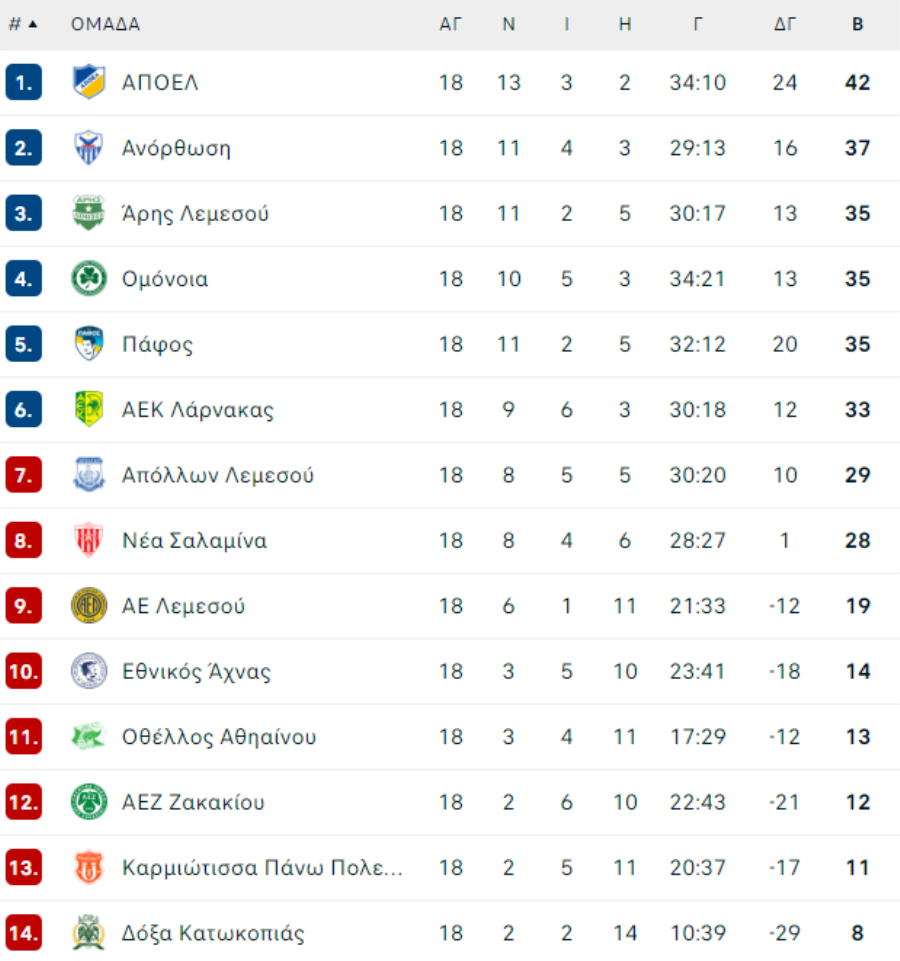Open Ανόρθωση team logo
The height and width of the screenshot is (961, 900).
click(89, 147)
